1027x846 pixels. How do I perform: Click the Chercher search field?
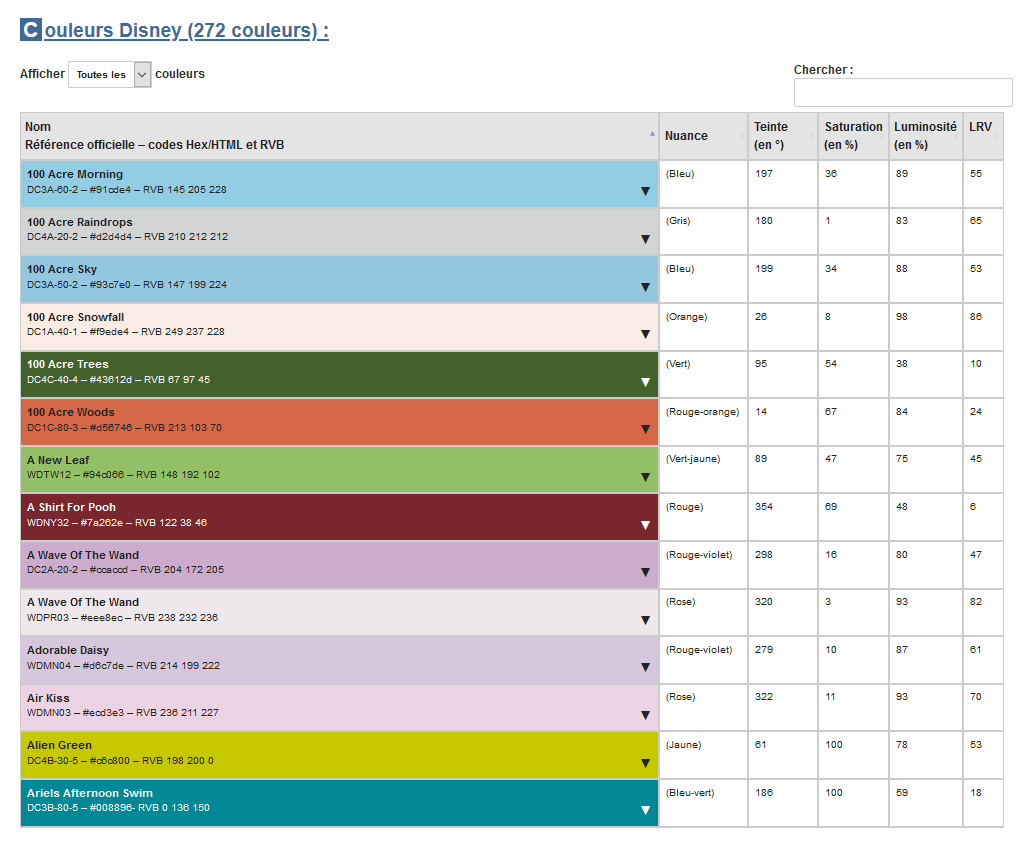(x=902, y=92)
